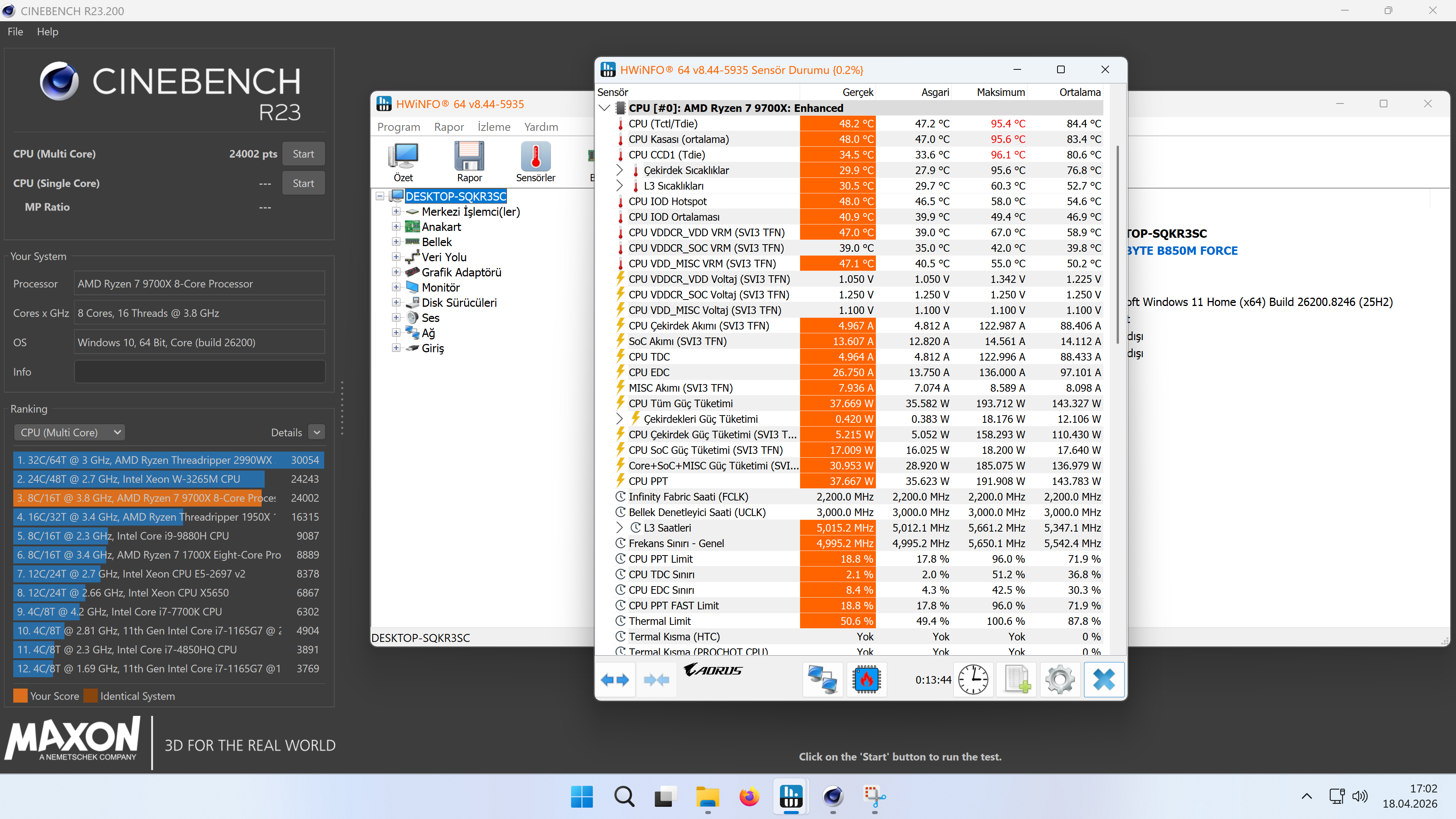This screenshot has width=1456, height=819.
Task: Switch to HWiNFO taskbar icon
Action: pyautogui.click(x=791, y=797)
